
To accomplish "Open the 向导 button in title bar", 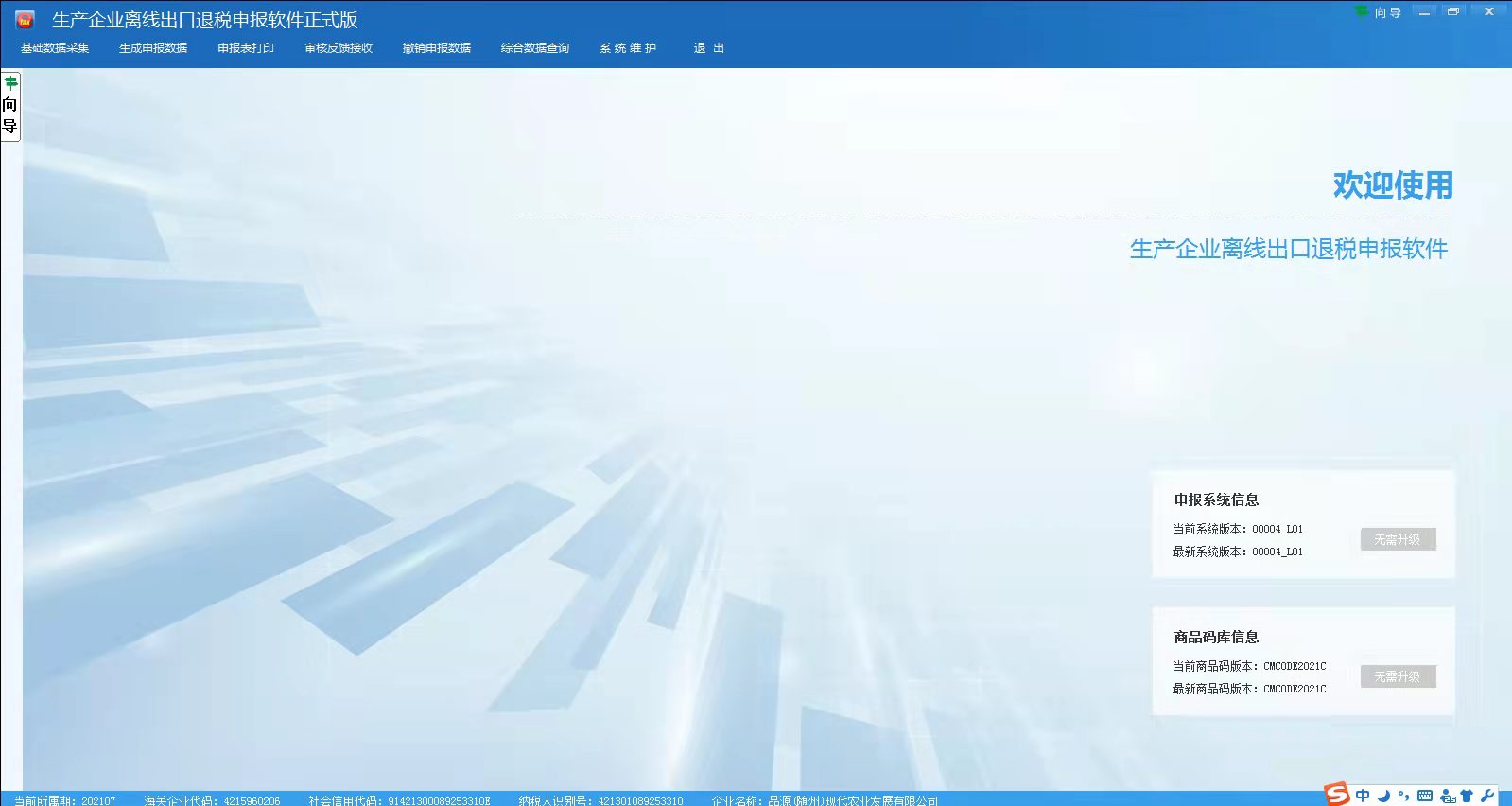I will (x=1379, y=12).
